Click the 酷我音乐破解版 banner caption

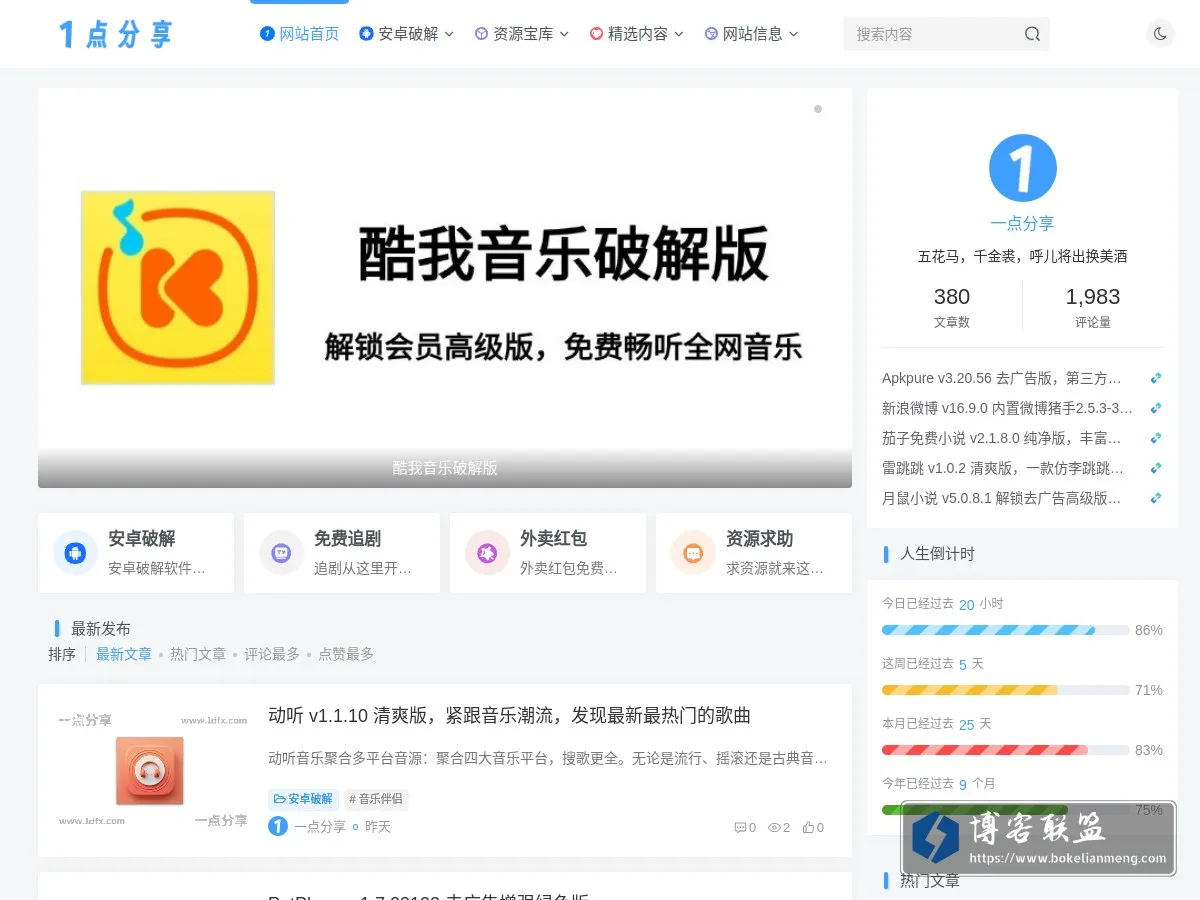[445, 468]
